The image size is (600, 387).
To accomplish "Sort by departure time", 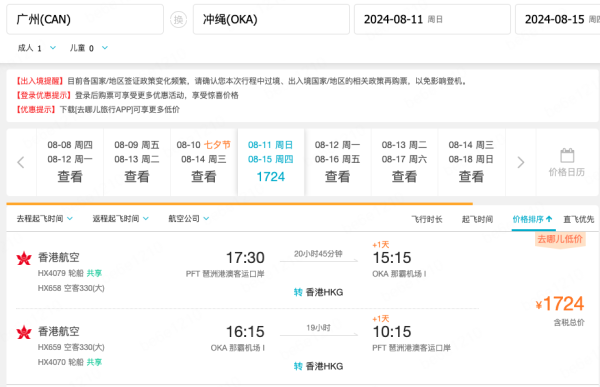I will click(477, 219).
